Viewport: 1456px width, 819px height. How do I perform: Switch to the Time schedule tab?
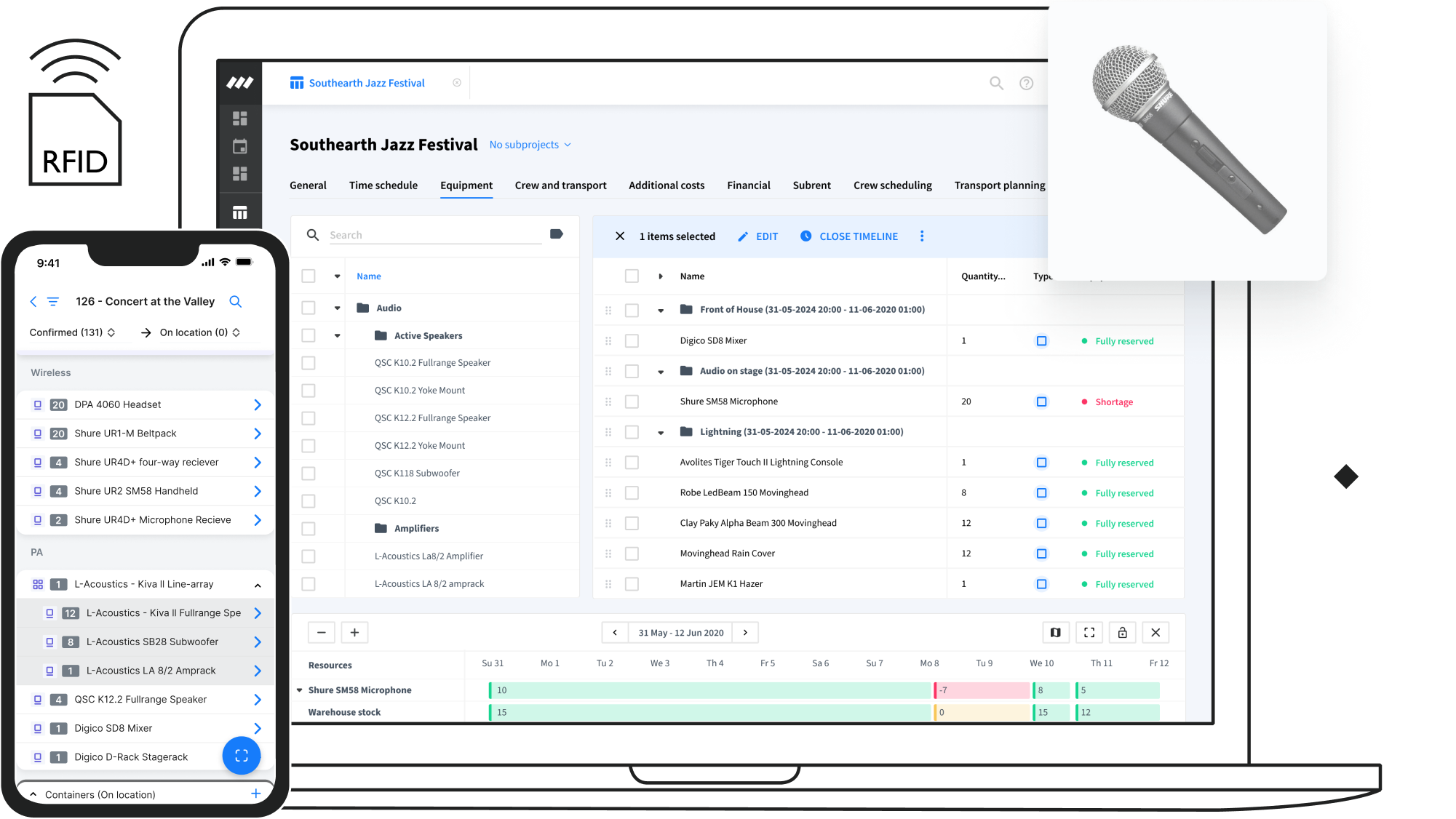pos(383,185)
